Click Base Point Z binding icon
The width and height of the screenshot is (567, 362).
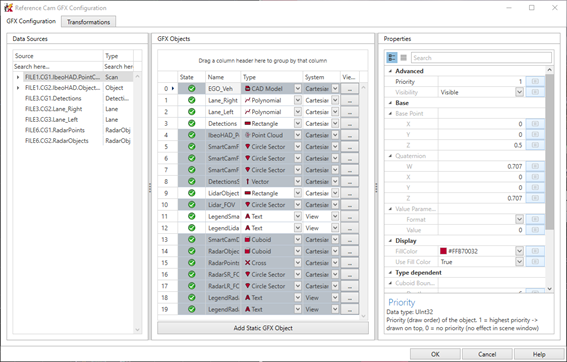(x=535, y=145)
